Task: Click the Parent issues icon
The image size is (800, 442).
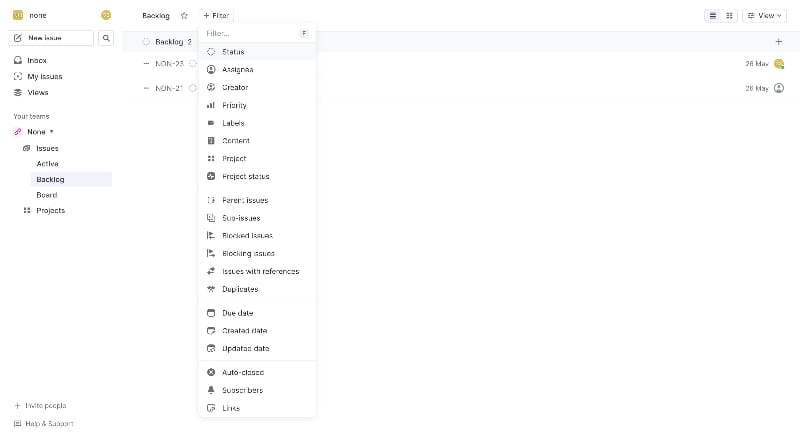Action: (x=211, y=200)
